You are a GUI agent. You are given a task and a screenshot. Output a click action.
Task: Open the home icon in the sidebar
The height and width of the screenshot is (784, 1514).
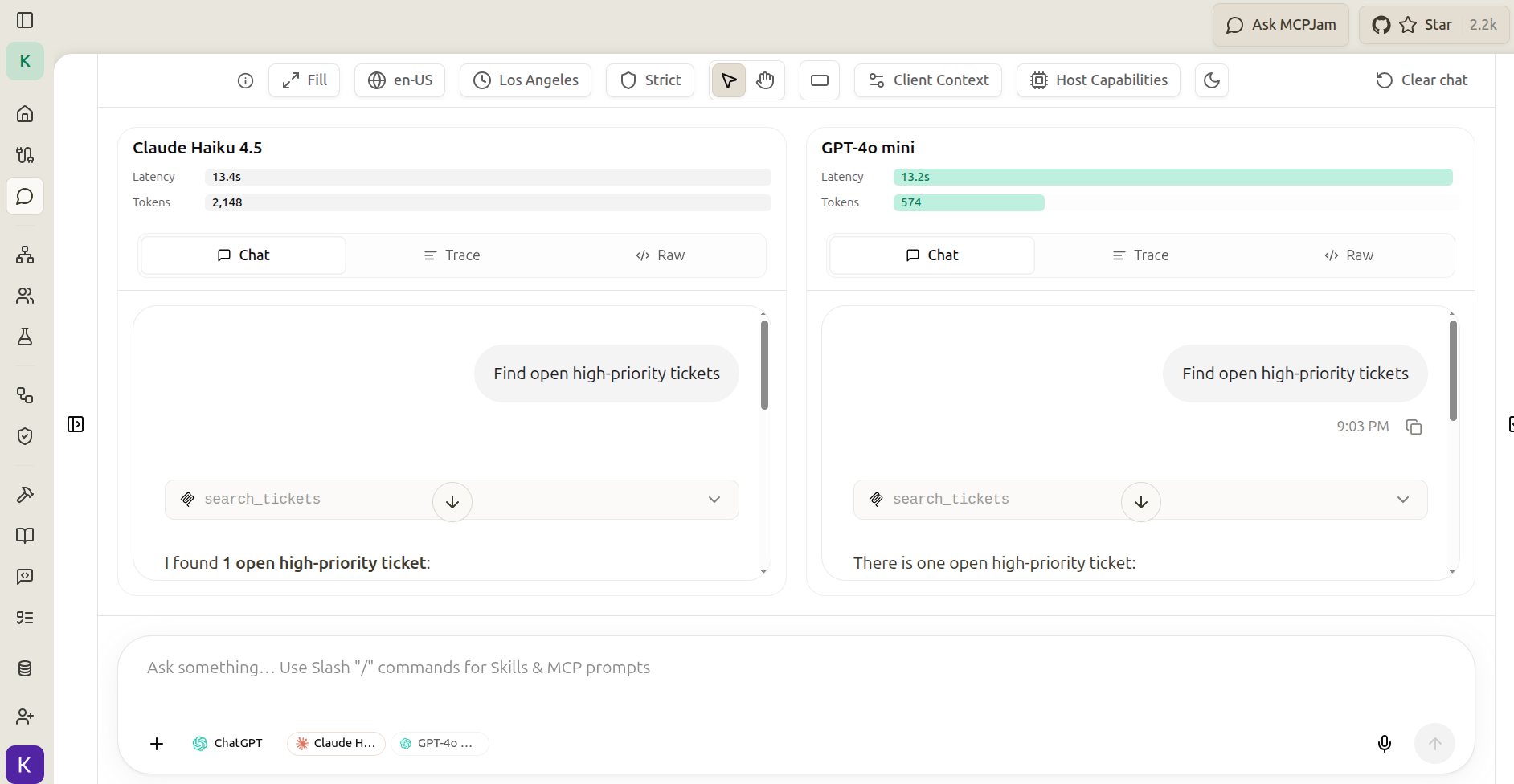(25, 113)
